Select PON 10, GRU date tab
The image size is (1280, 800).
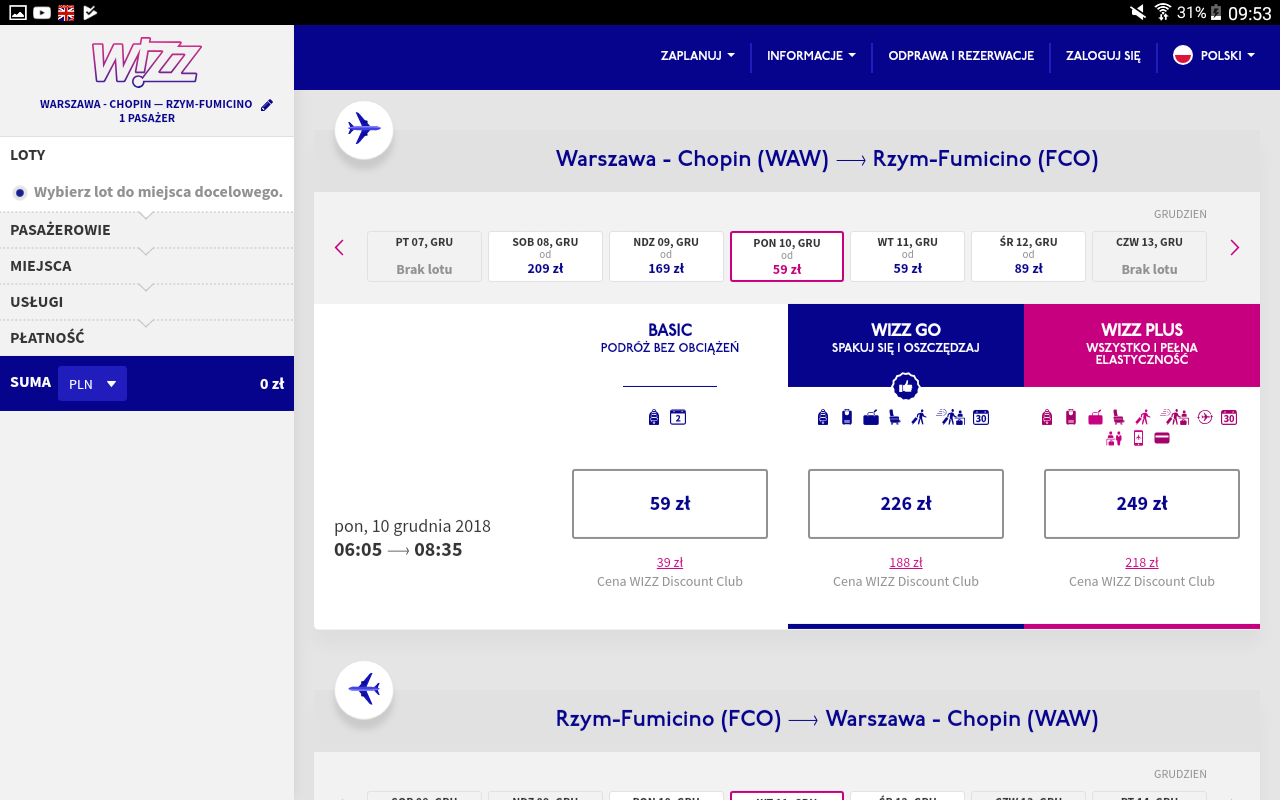point(787,256)
